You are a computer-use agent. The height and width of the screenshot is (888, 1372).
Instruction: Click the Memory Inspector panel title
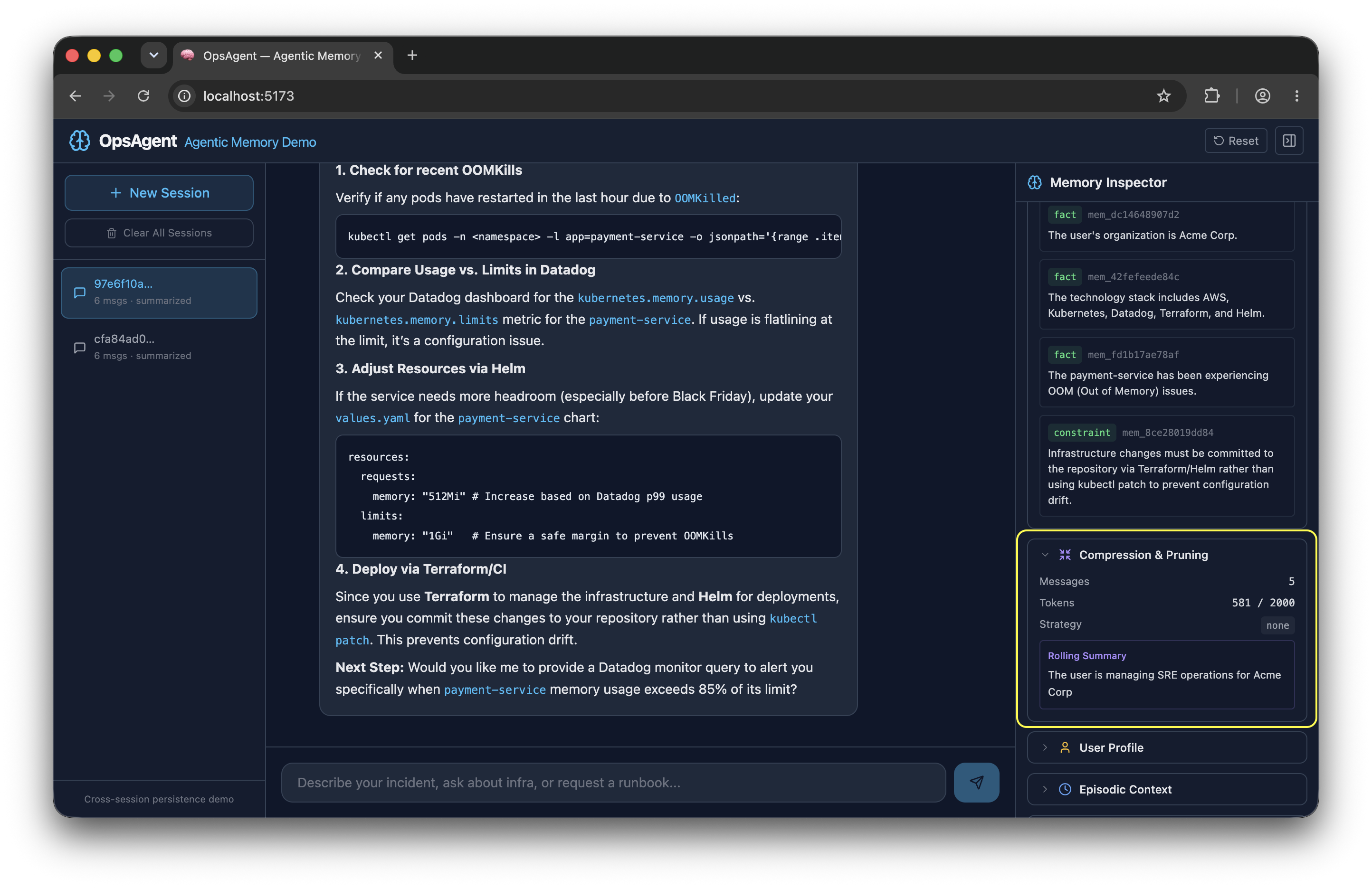(x=1107, y=183)
